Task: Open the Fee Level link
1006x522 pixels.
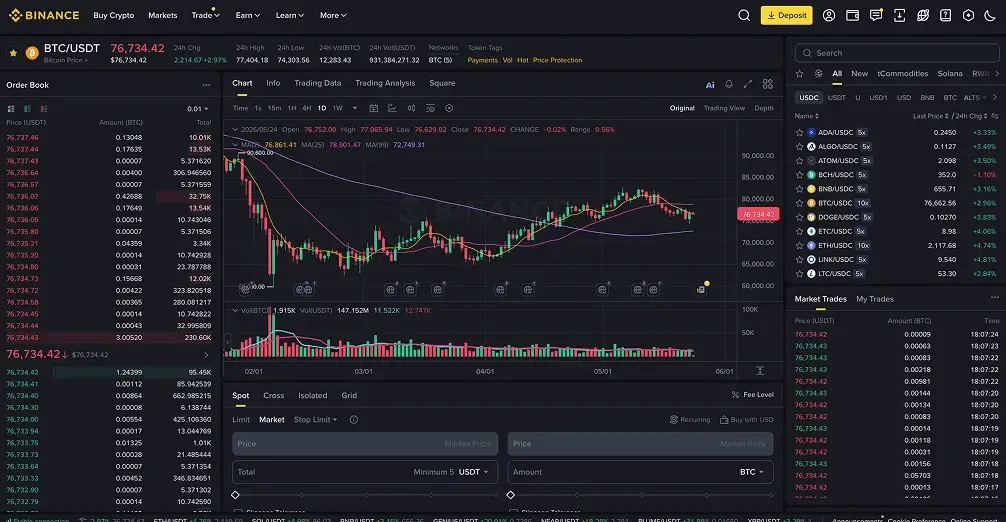Action: (x=752, y=394)
